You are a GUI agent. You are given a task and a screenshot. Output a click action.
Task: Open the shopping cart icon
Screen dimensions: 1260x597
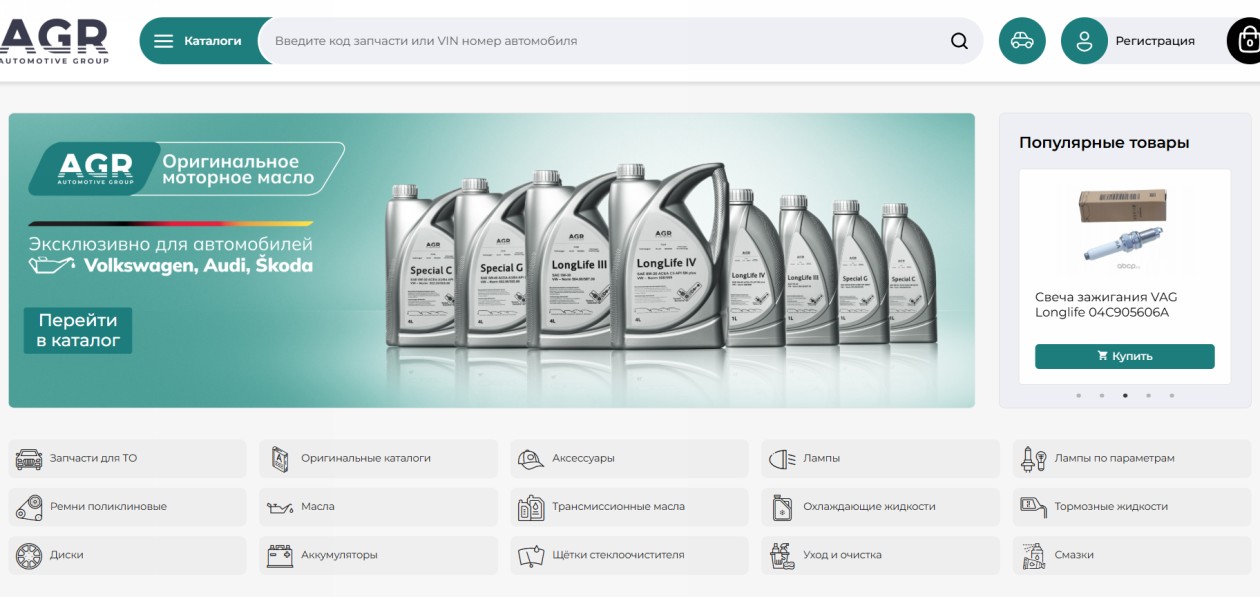1246,41
